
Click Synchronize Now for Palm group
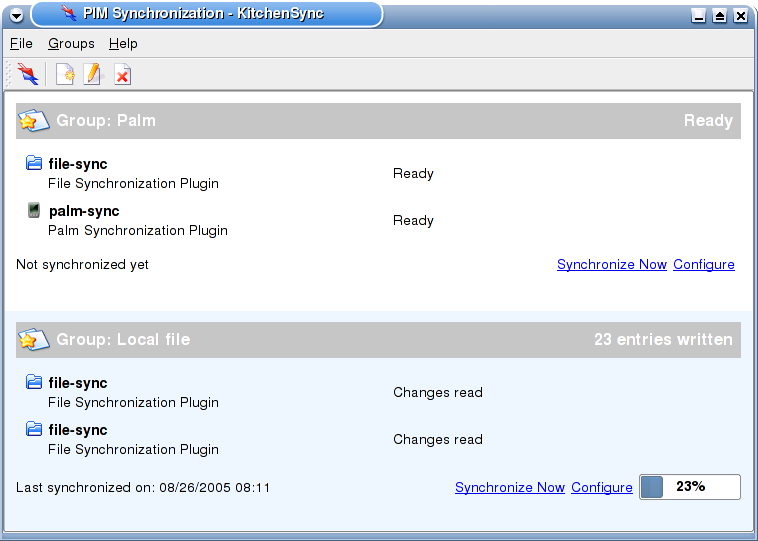pyautogui.click(x=612, y=264)
